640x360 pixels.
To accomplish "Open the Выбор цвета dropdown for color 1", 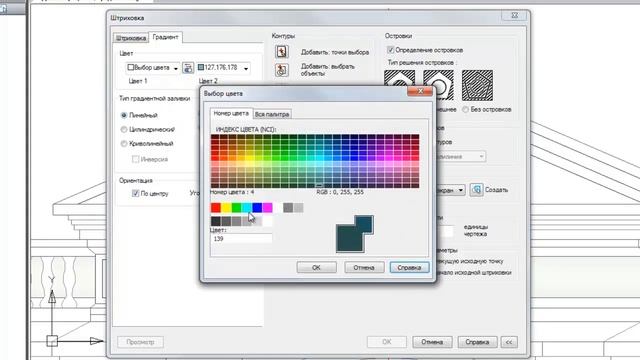I will pyautogui.click(x=153, y=68).
